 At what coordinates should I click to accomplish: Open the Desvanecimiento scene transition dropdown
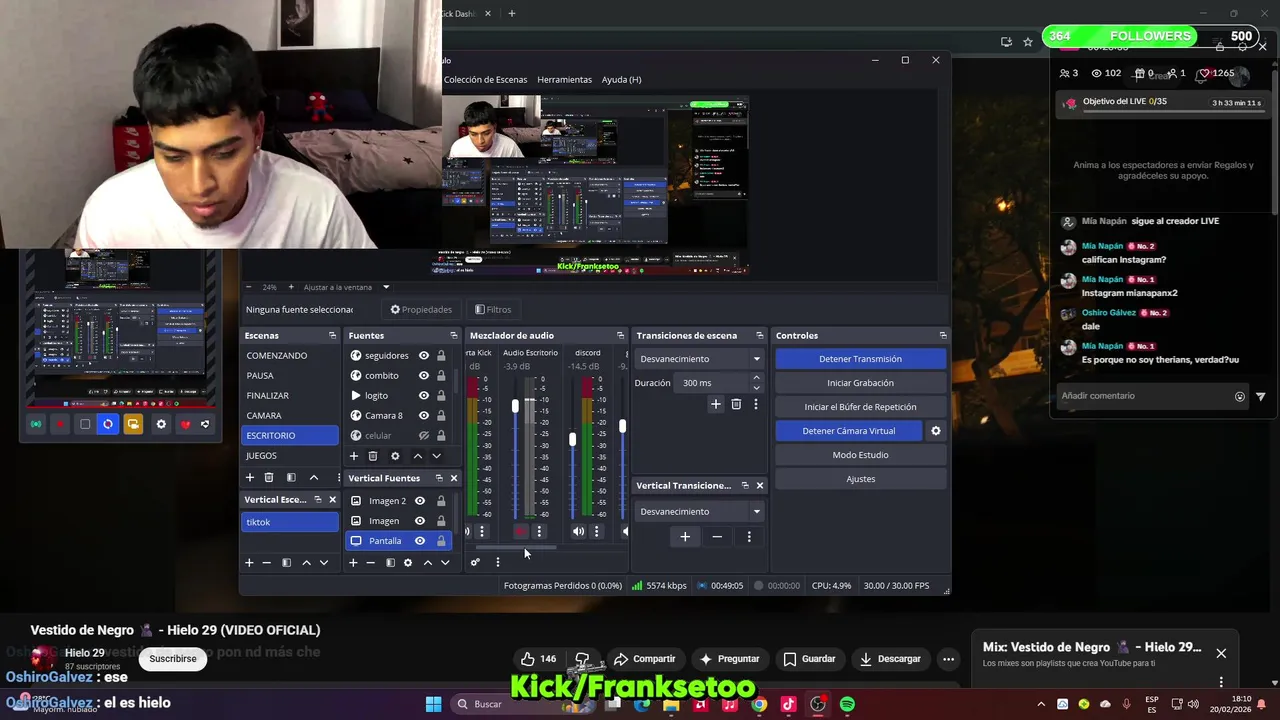(700, 359)
